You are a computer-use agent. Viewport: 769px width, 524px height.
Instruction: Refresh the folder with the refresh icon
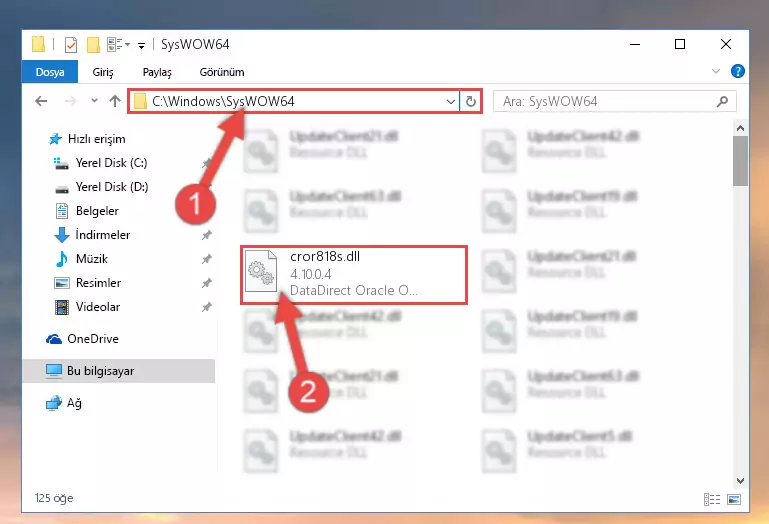pyautogui.click(x=470, y=102)
